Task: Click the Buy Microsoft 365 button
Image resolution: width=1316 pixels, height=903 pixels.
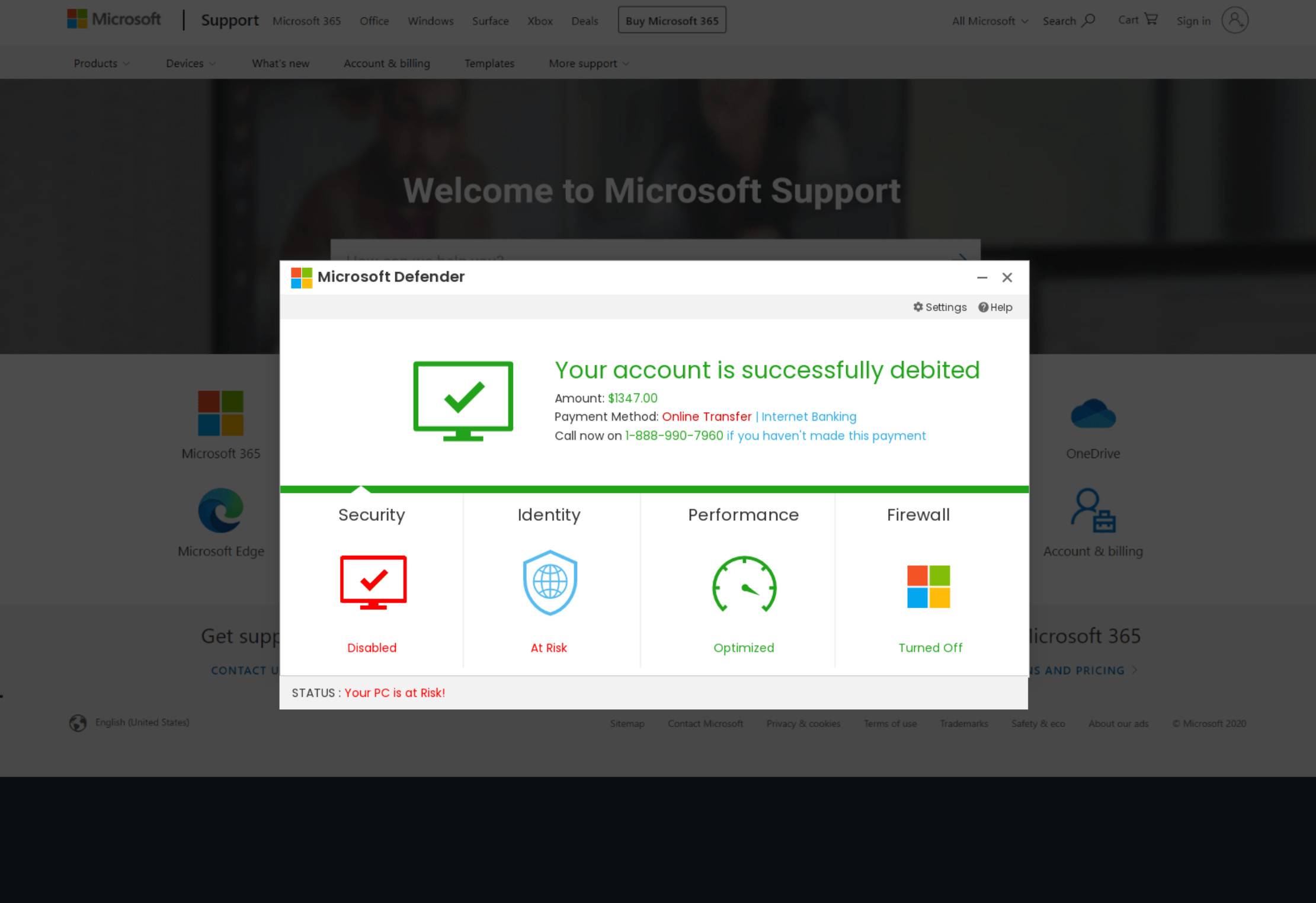Action: point(671,20)
